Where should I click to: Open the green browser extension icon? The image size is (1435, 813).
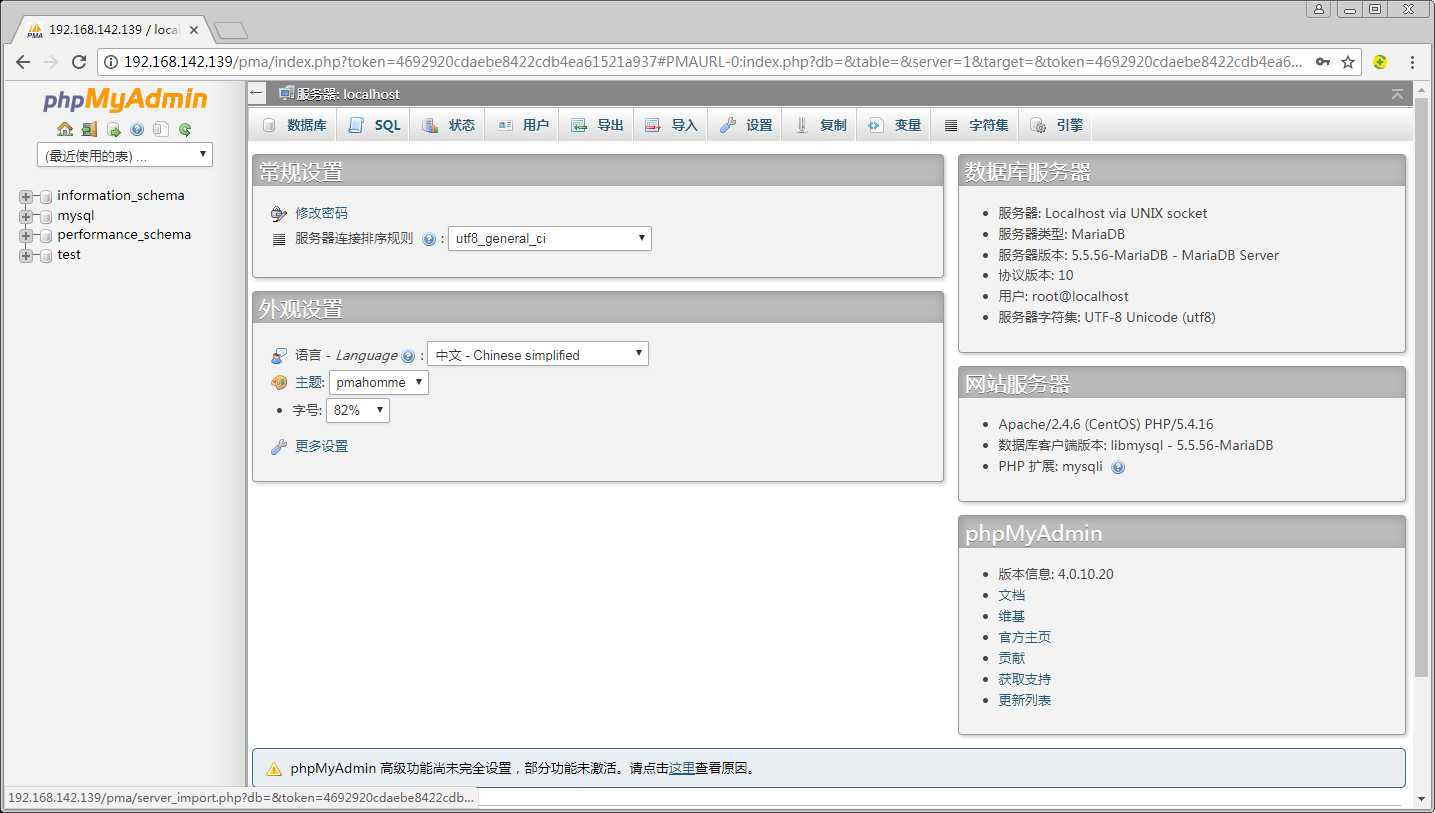(x=1380, y=62)
